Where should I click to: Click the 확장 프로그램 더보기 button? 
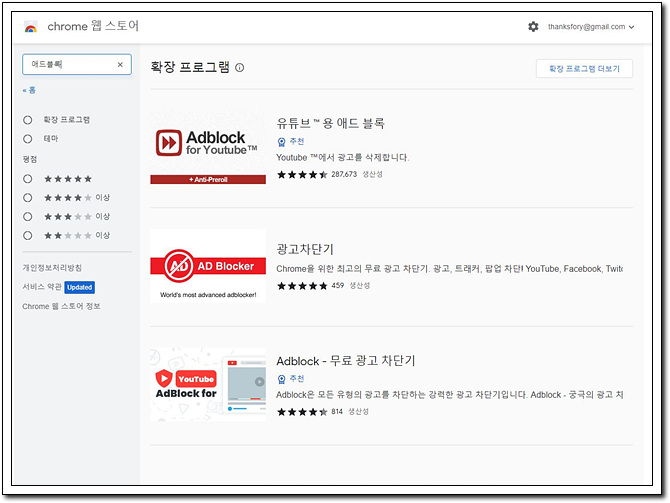[x=584, y=69]
